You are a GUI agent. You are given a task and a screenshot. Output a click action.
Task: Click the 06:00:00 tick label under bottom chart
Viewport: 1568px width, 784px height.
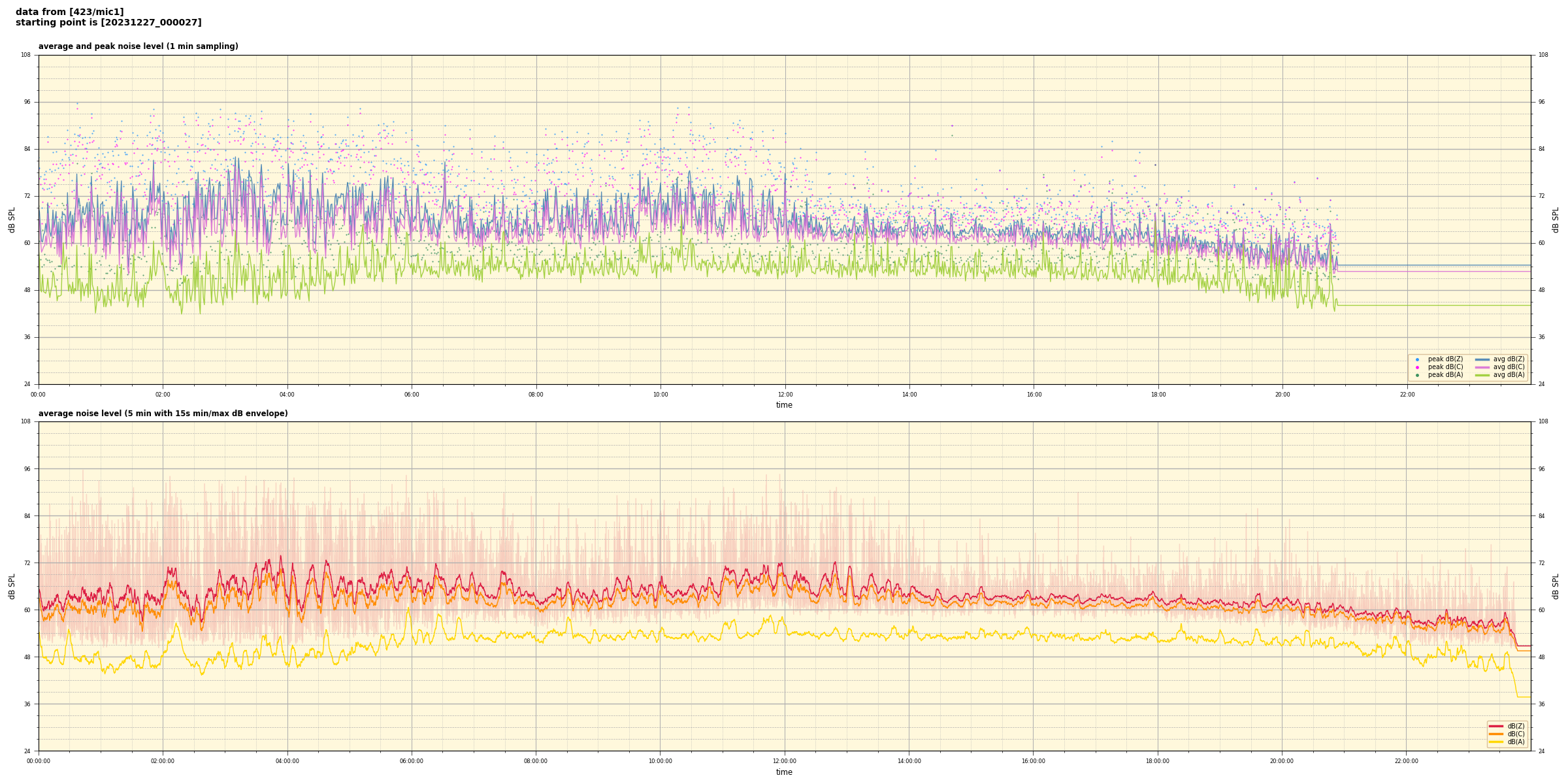pos(412,761)
